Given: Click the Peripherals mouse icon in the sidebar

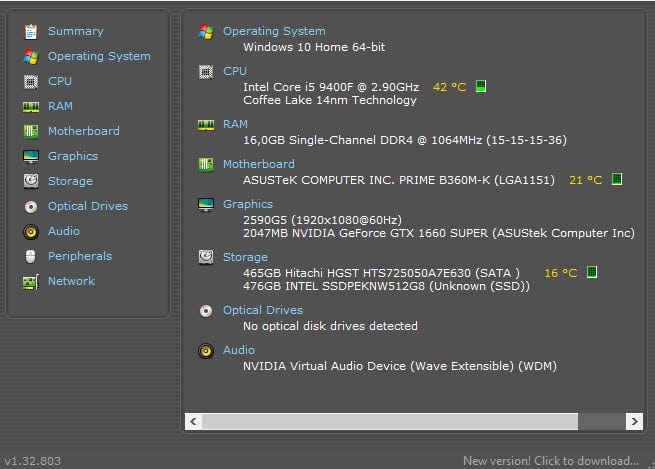Looking at the screenshot, I should tap(30, 256).
